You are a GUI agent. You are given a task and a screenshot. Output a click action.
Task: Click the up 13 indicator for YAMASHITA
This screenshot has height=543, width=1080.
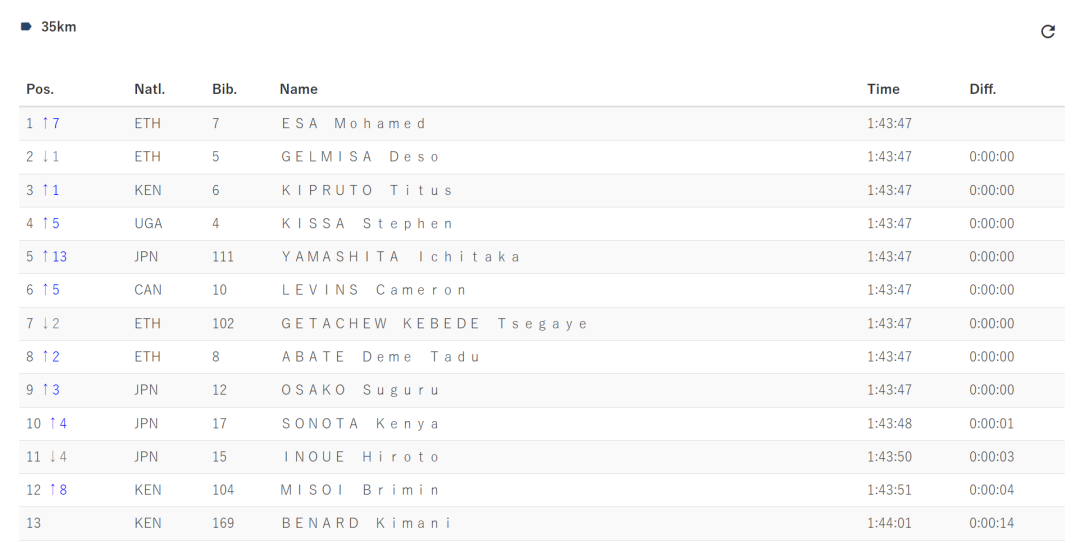(x=54, y=256)
